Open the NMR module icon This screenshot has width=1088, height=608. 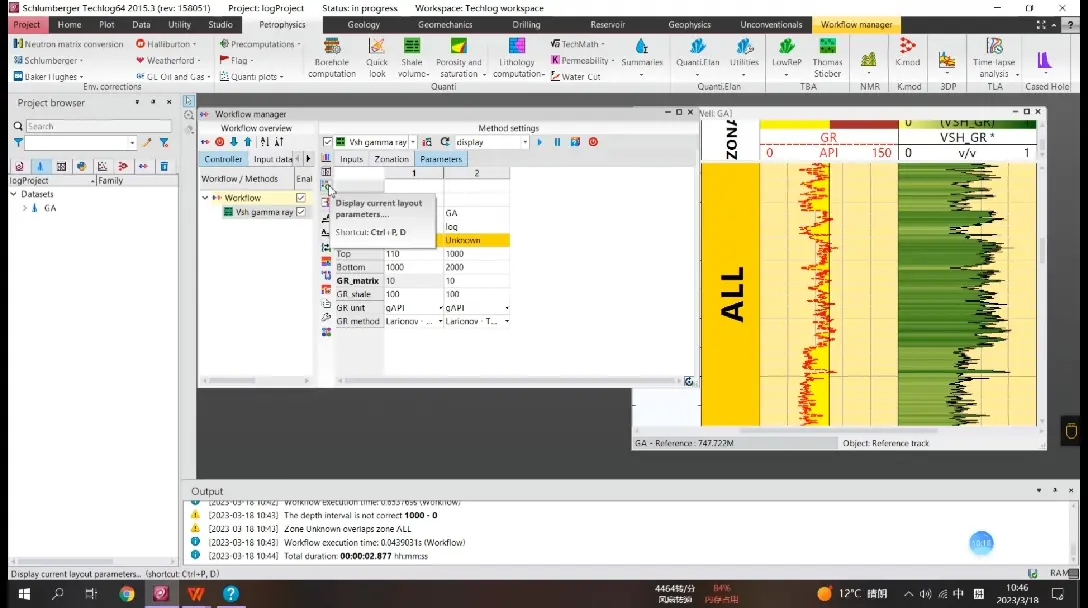coord(869,60)
